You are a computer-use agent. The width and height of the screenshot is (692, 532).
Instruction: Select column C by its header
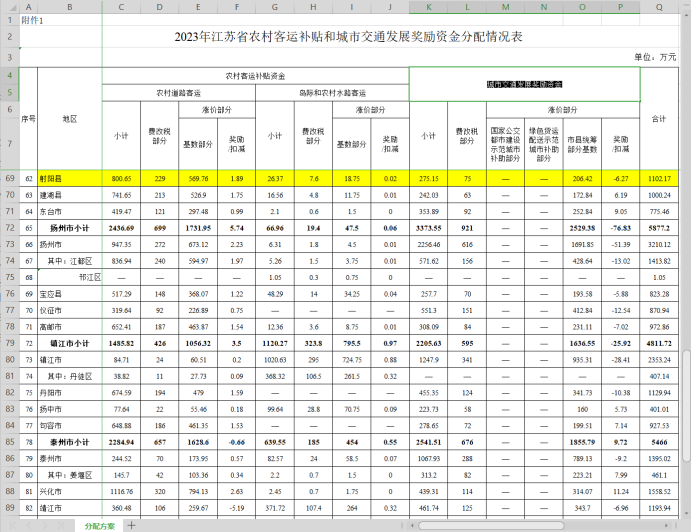pyautogui.click(x=121, y=6)
